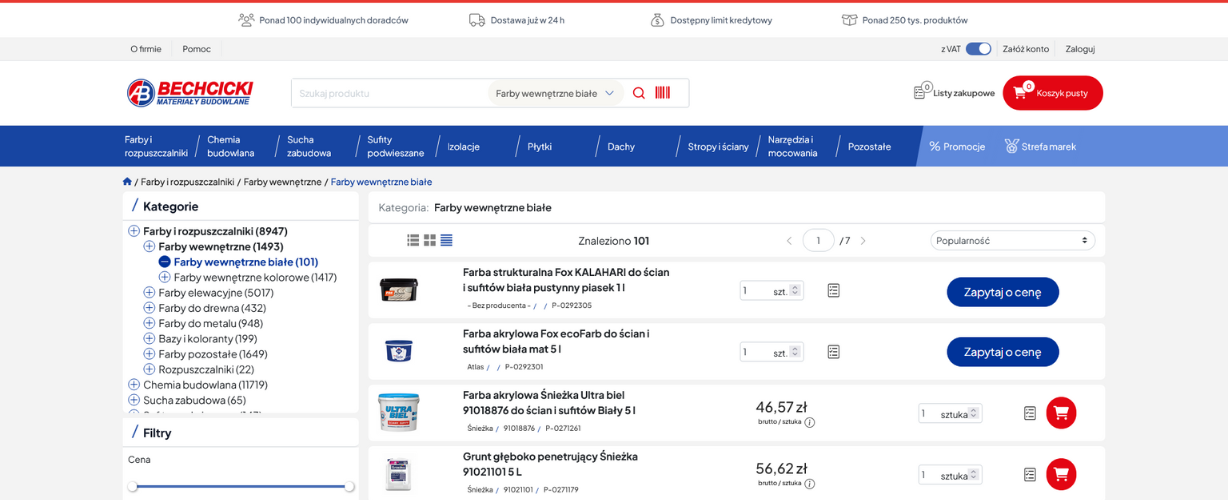Viewport: 1228px width, 500px height.
Task: Go to next results page arrow
Action: [863, 241]
